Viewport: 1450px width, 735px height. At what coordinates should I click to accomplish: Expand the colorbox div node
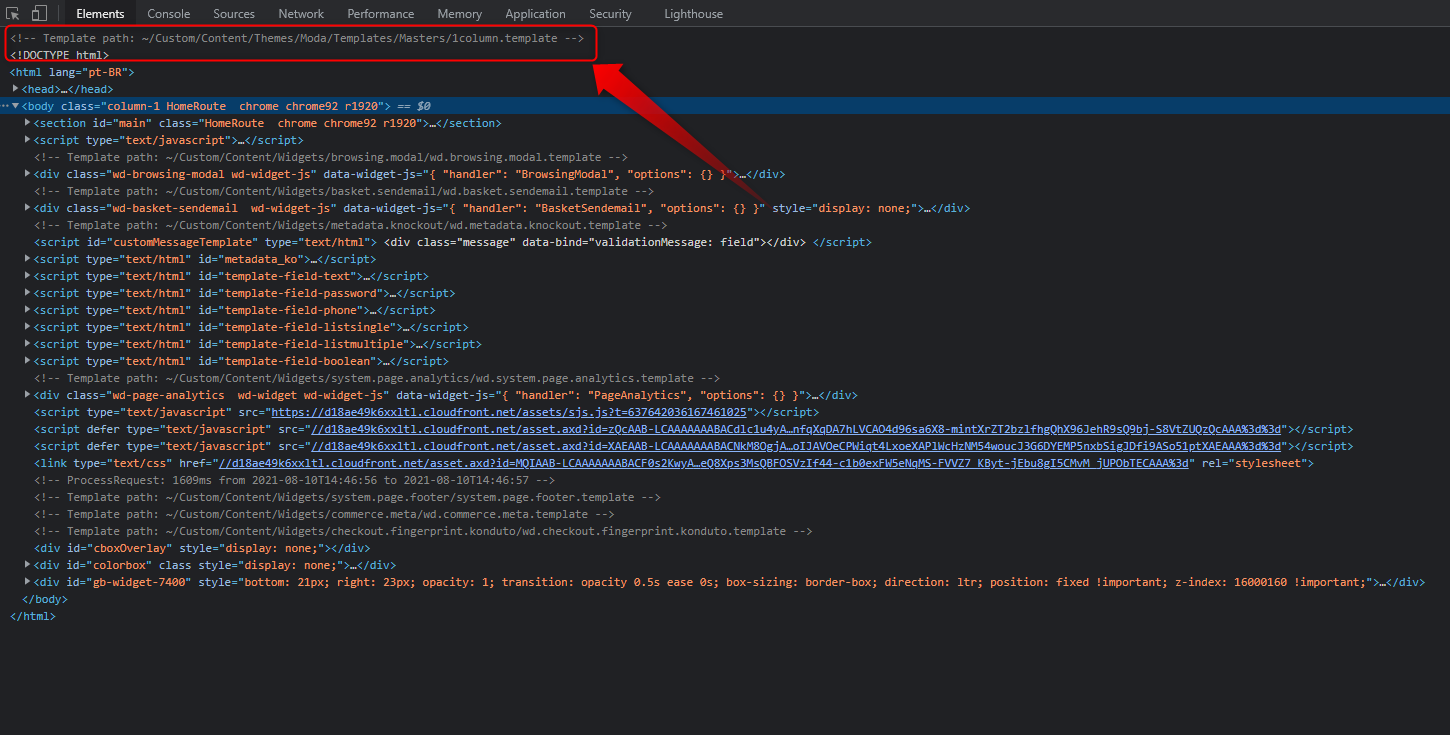27,565
